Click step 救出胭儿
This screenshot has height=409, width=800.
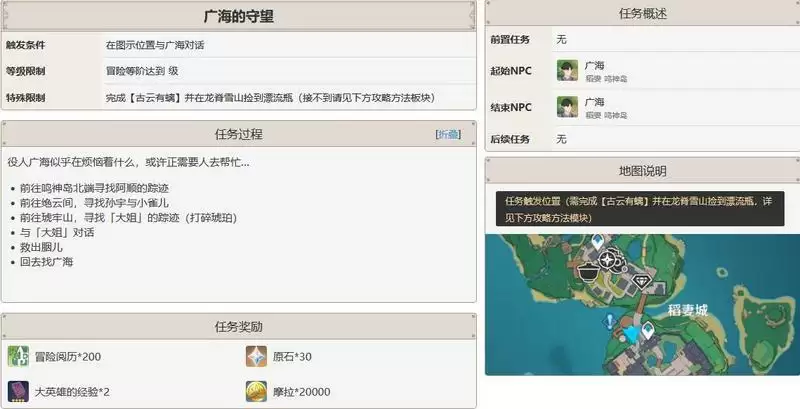(x=41, y=247)
